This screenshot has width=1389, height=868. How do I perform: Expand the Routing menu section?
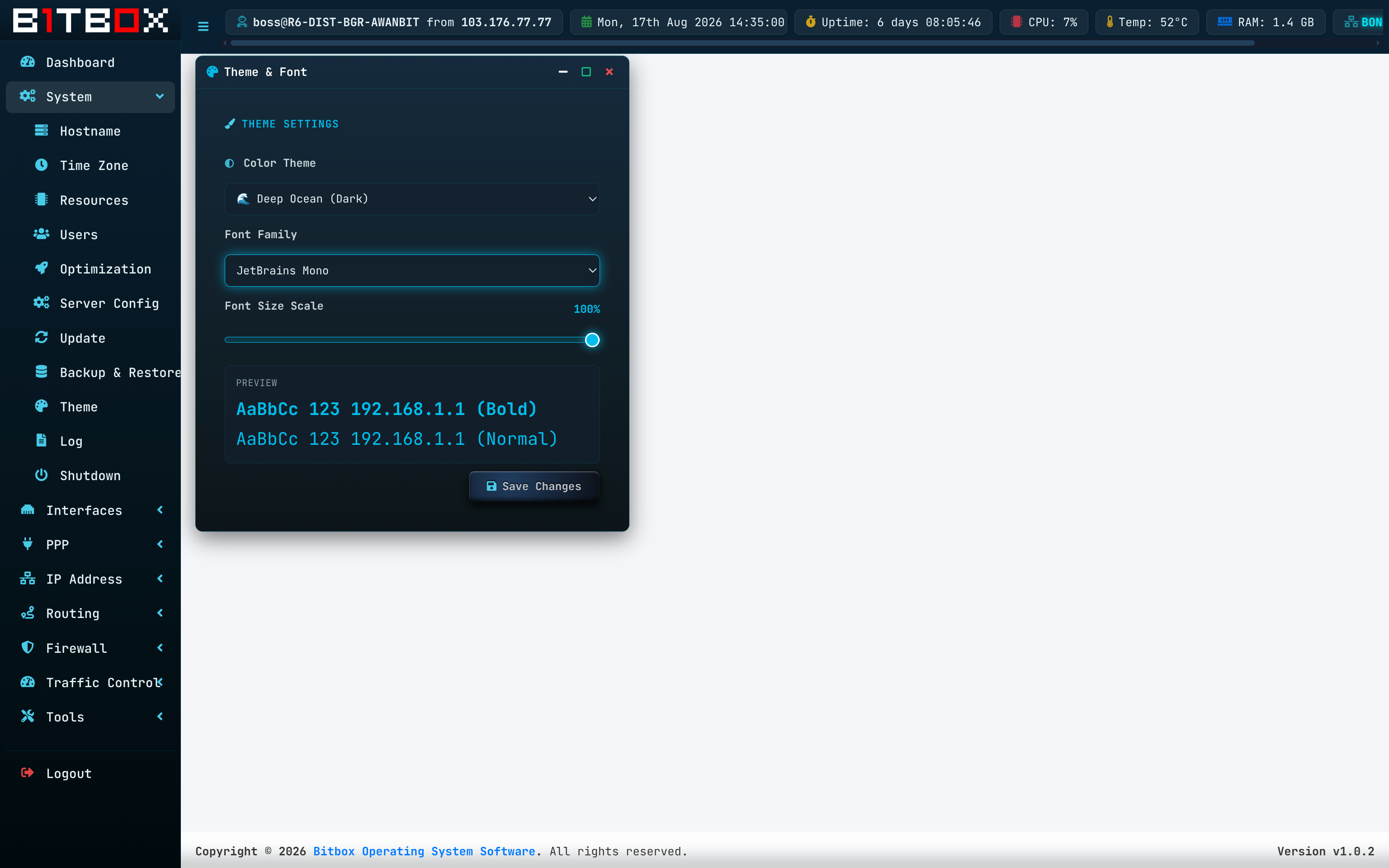[90, 613]
